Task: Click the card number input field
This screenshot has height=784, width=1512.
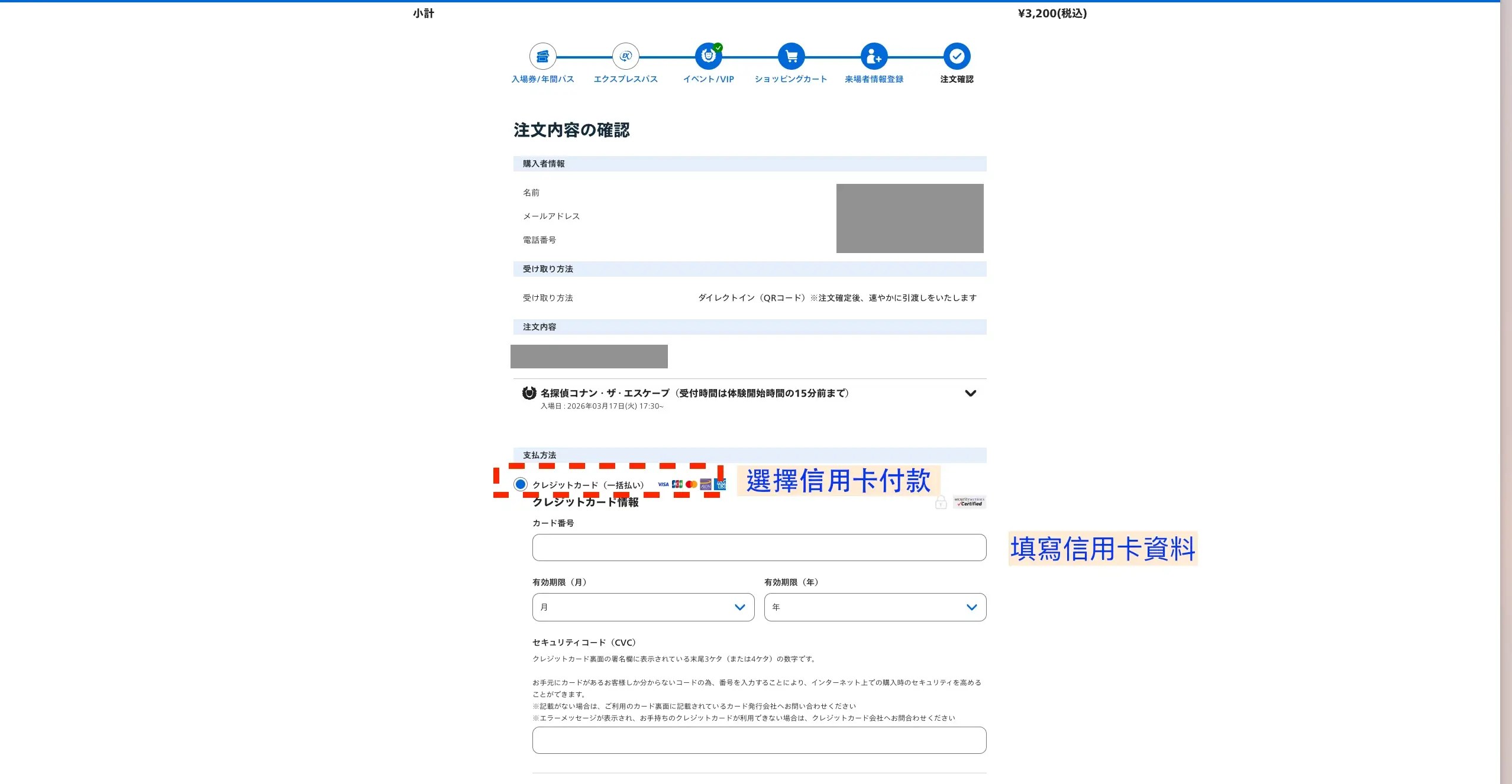Action: [759, 547]
